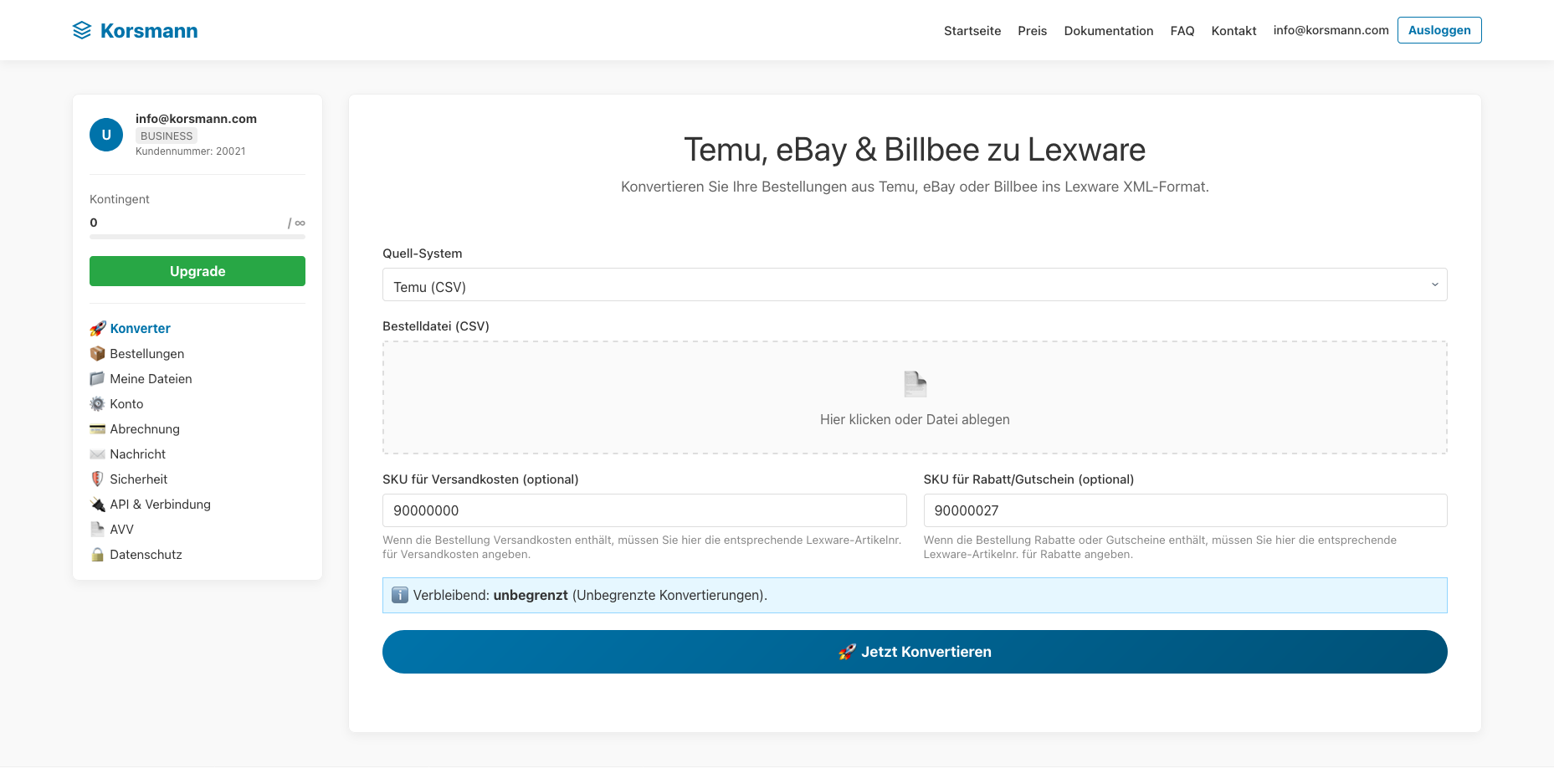This screenshot has height=784, width=1554.
Task: Click the SKU für Rabatt/Gutschein input field
Action: 1186,510
